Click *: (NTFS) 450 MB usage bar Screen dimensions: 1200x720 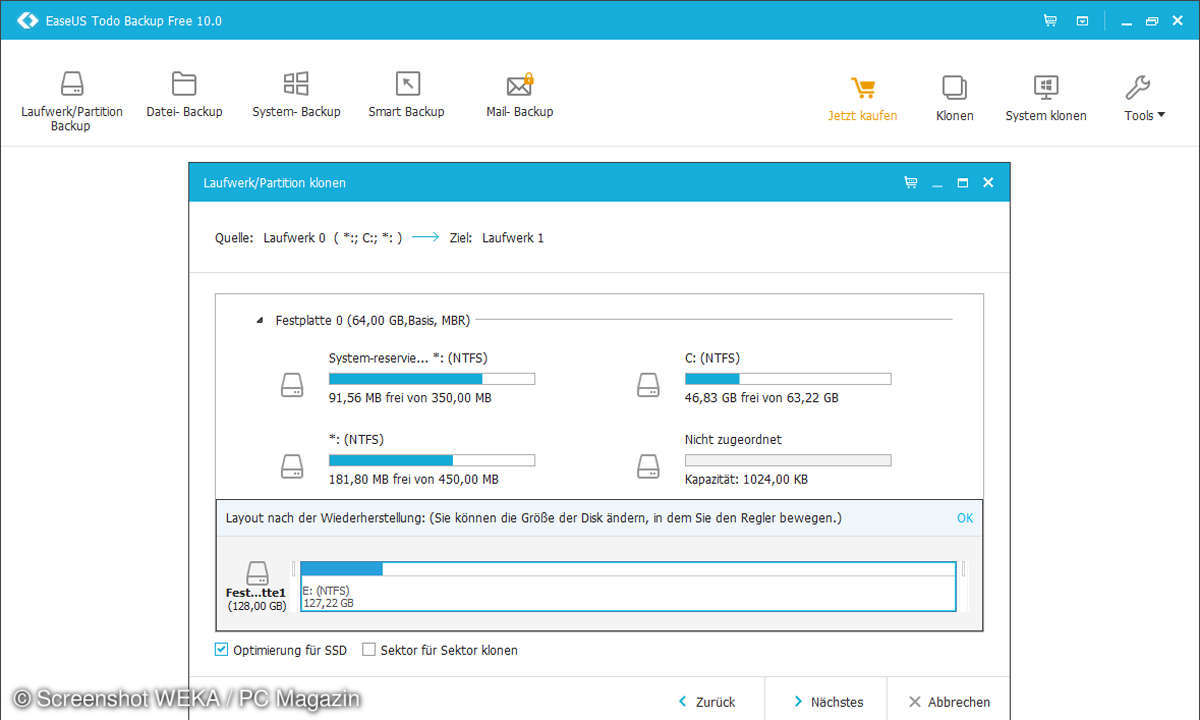(432, 460)
